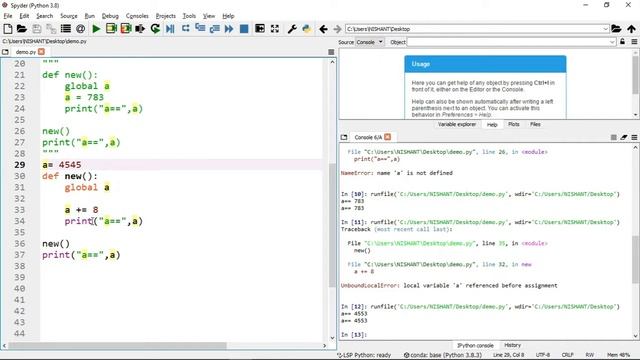Image resolution: width=640 pixels, height=360 pixels.
Task: Open the console pane options hamburger menu
Action: 634,138
